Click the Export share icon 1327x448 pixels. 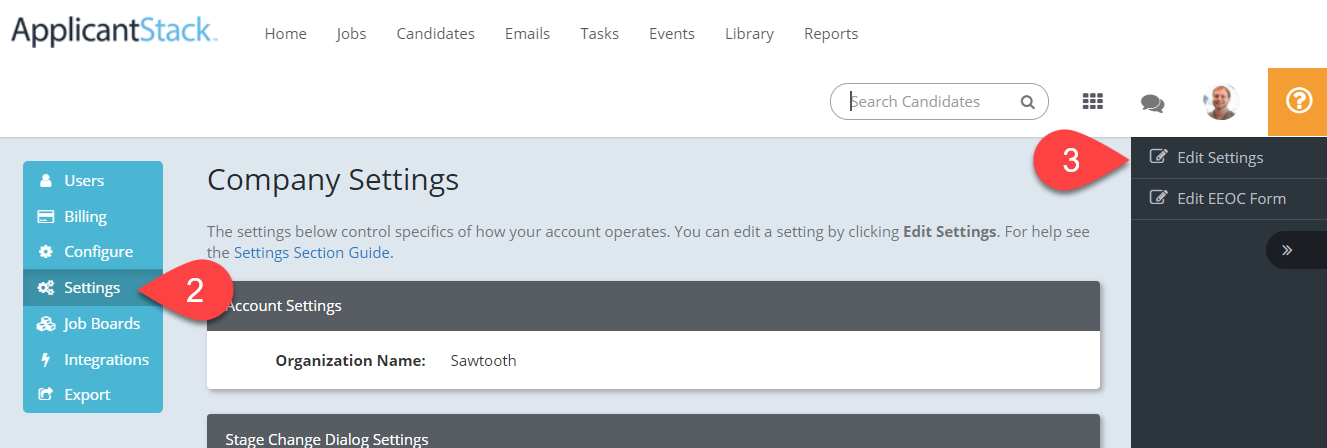tap(45, 395)
